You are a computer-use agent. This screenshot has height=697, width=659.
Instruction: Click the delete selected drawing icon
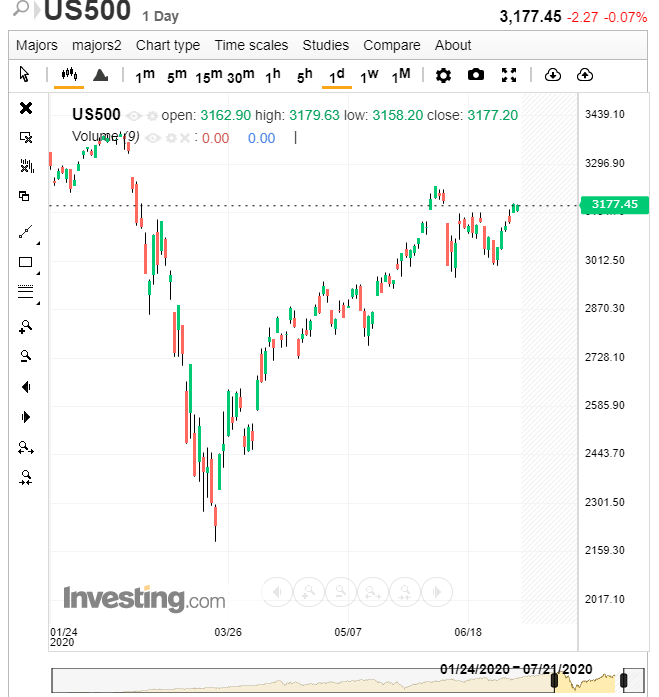pos(26,137)
